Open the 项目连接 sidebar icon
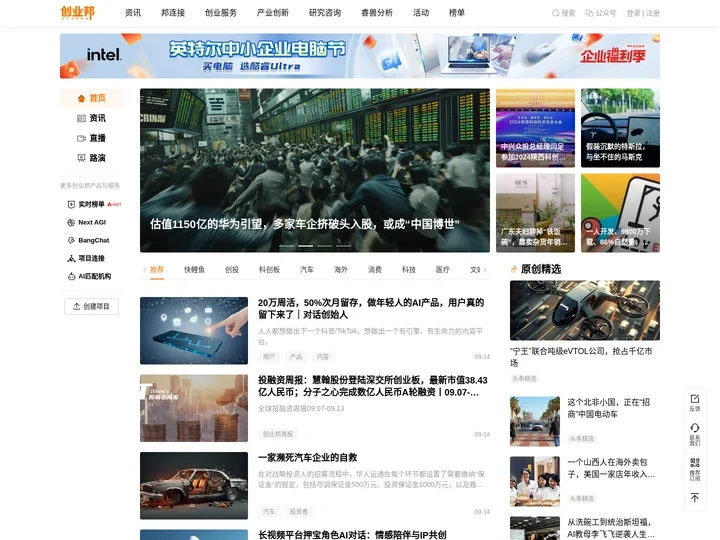This screenshot has height=540, width=720. [x=71, y=259]
